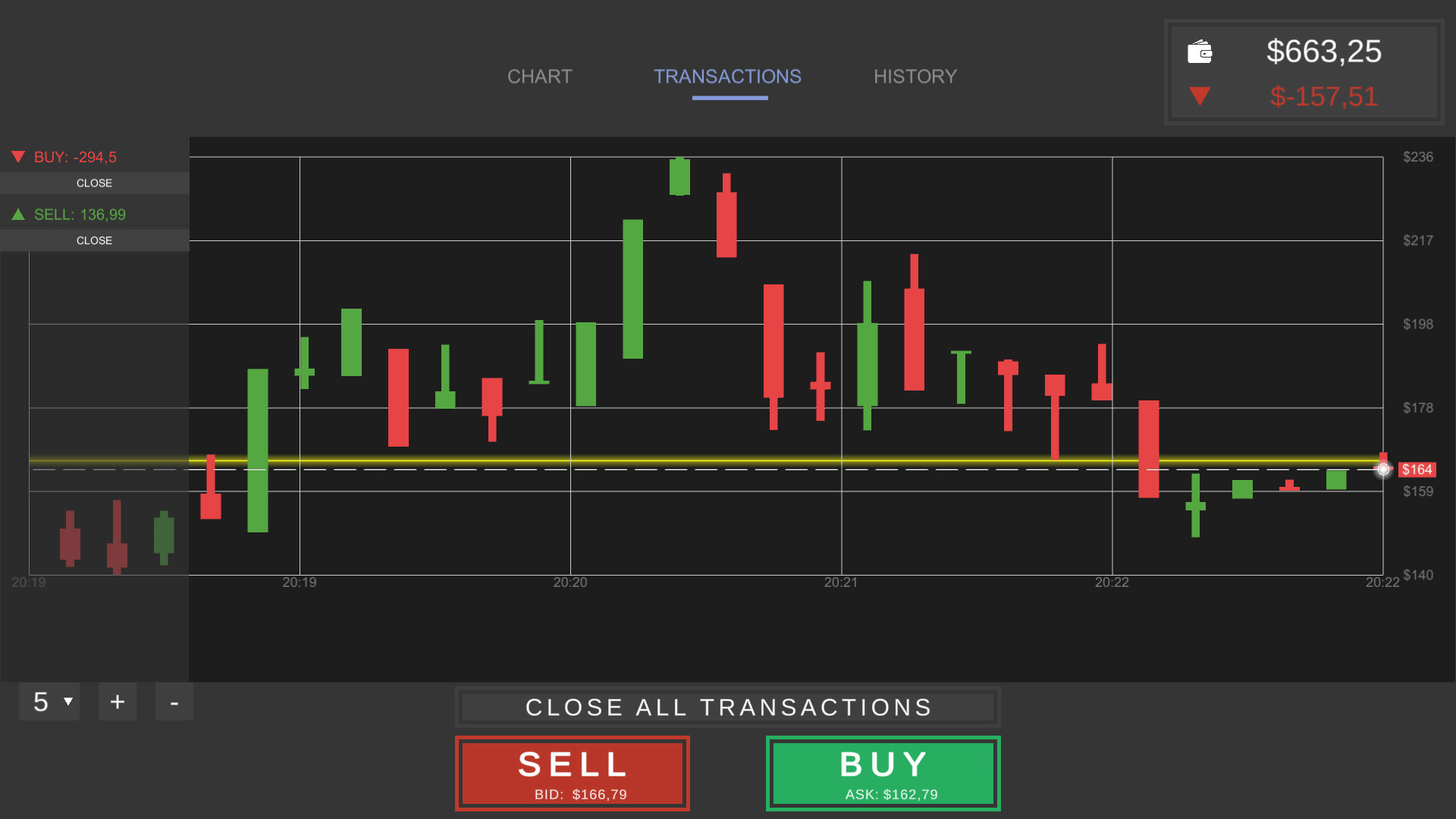The height and width of the screenshot is (819, 1456).
Task: Select the TRANSACTIONS tab
Action: (x=727, y=77)
